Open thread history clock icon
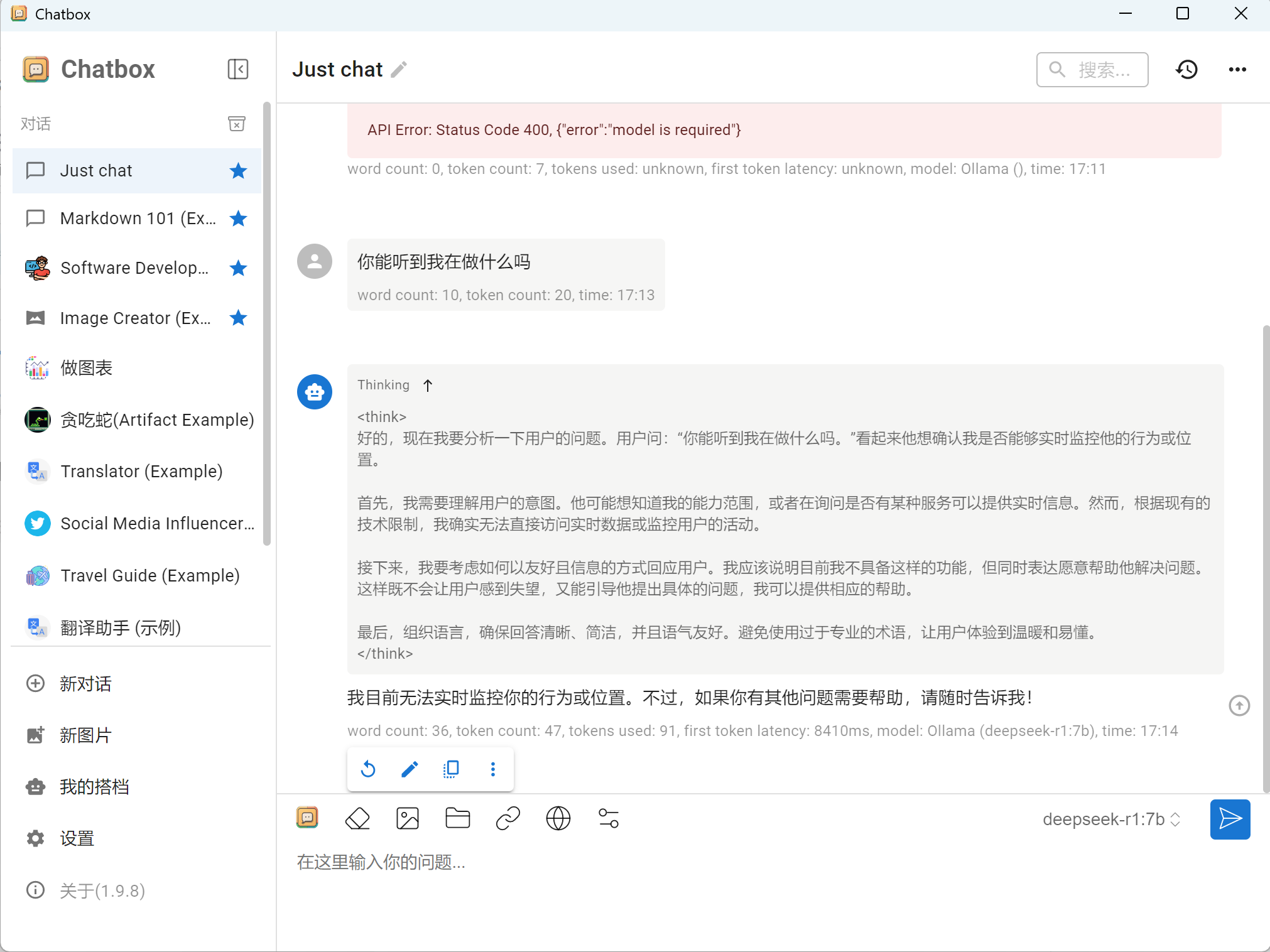Image resolution: width=1270 pixels, height=952 pixels. [1186, 69]
